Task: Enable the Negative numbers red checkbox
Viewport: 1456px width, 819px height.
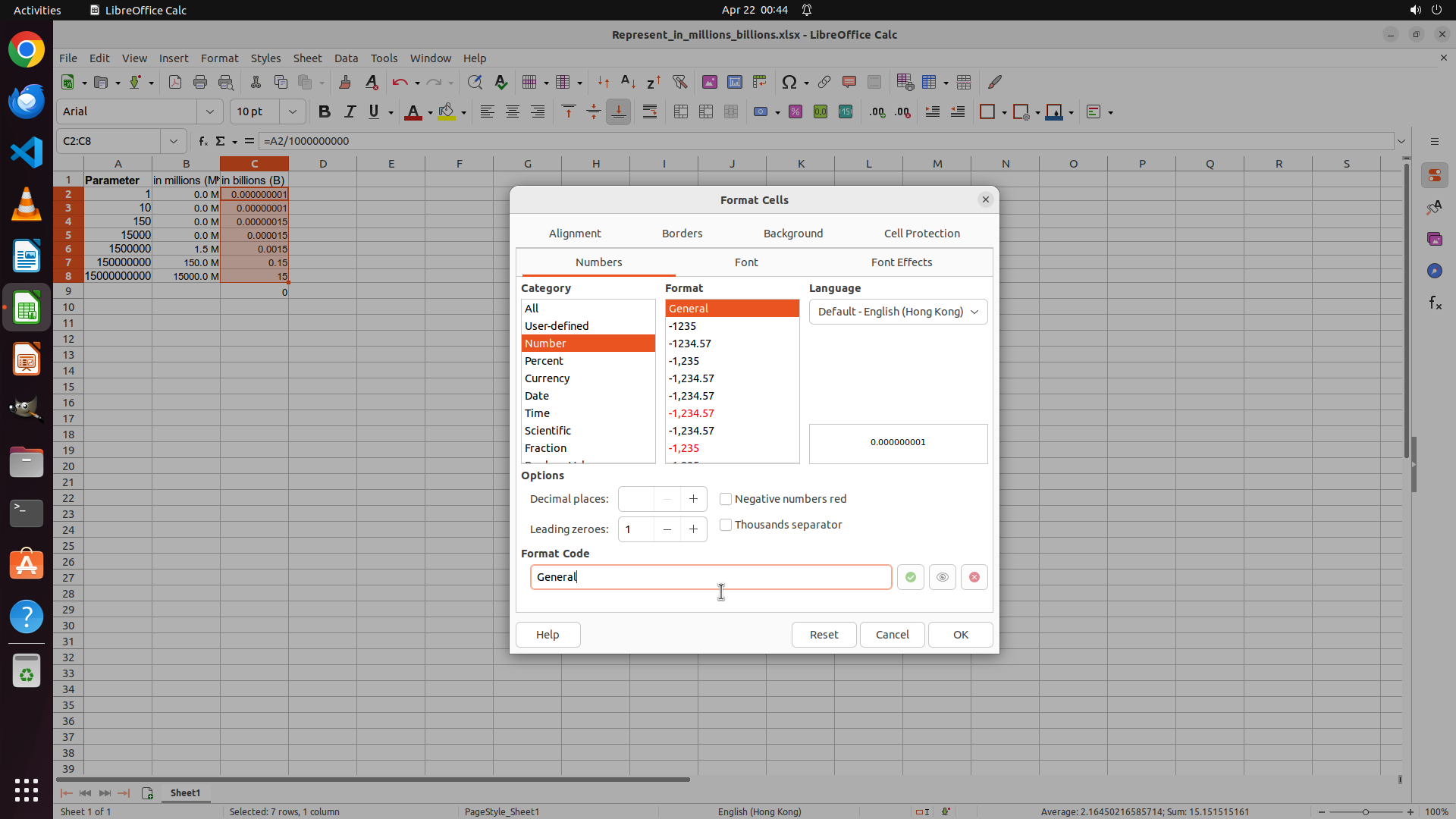Action: (x=726, y=499)
